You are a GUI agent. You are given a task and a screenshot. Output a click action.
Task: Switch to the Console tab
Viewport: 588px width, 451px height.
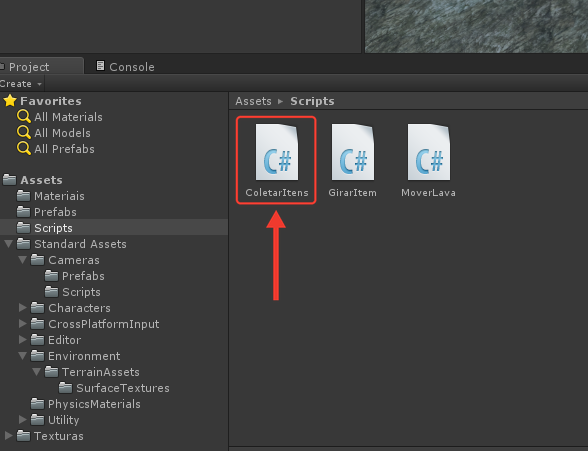(x=125, y=67)
